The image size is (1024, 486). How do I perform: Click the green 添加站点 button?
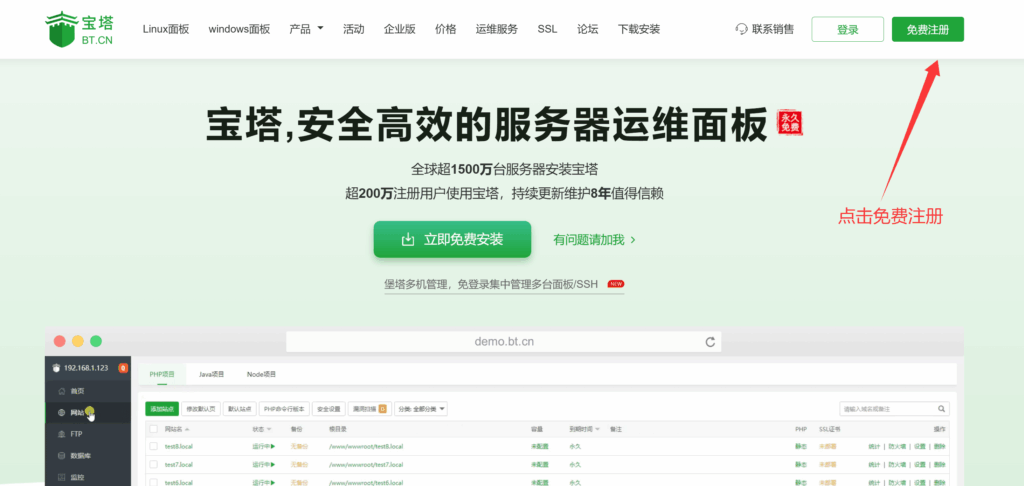tap(162, 409)
